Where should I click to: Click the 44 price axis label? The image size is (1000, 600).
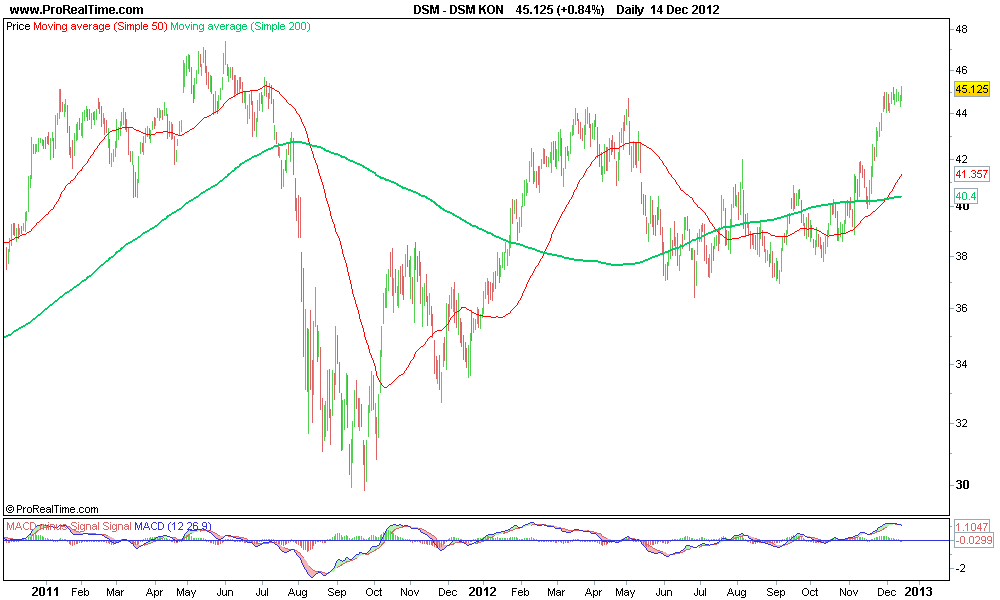962,113
